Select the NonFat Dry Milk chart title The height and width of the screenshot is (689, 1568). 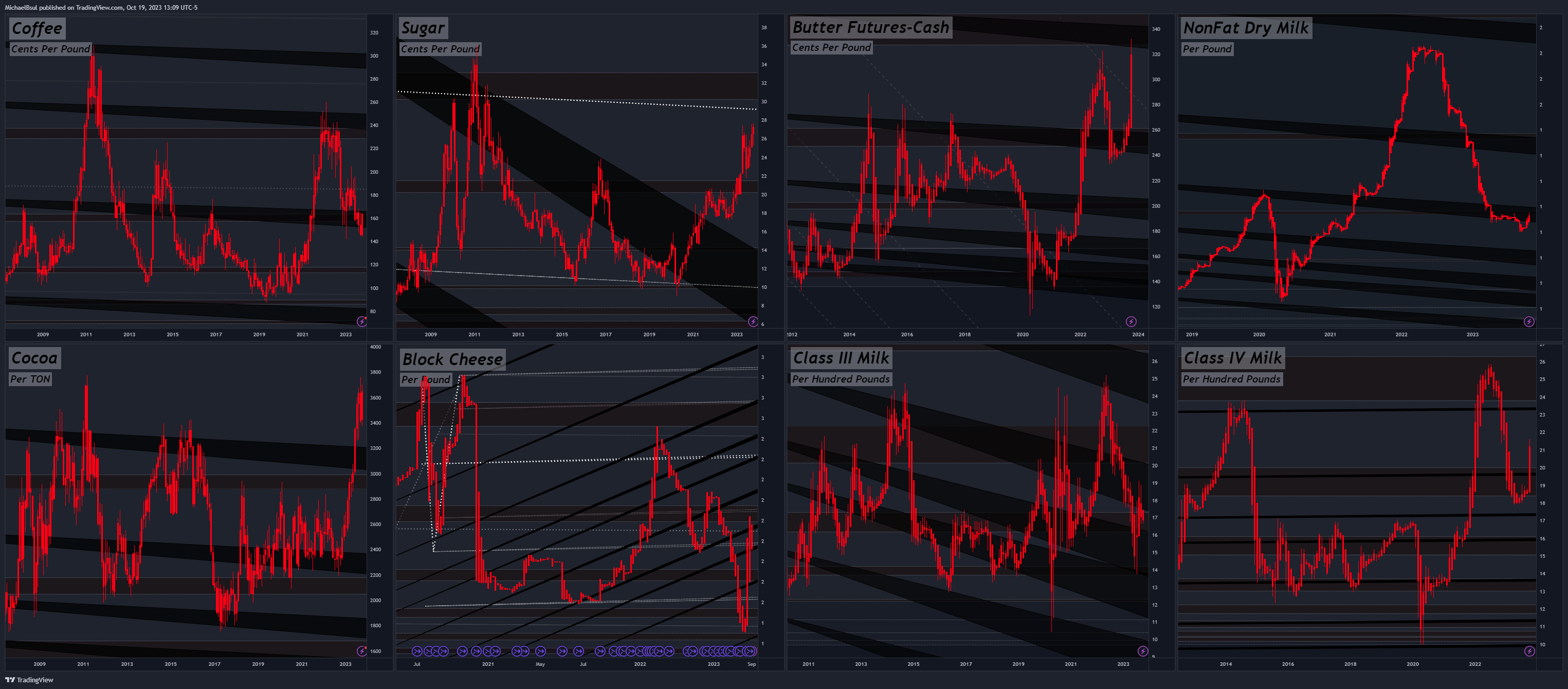point(1246,28)
